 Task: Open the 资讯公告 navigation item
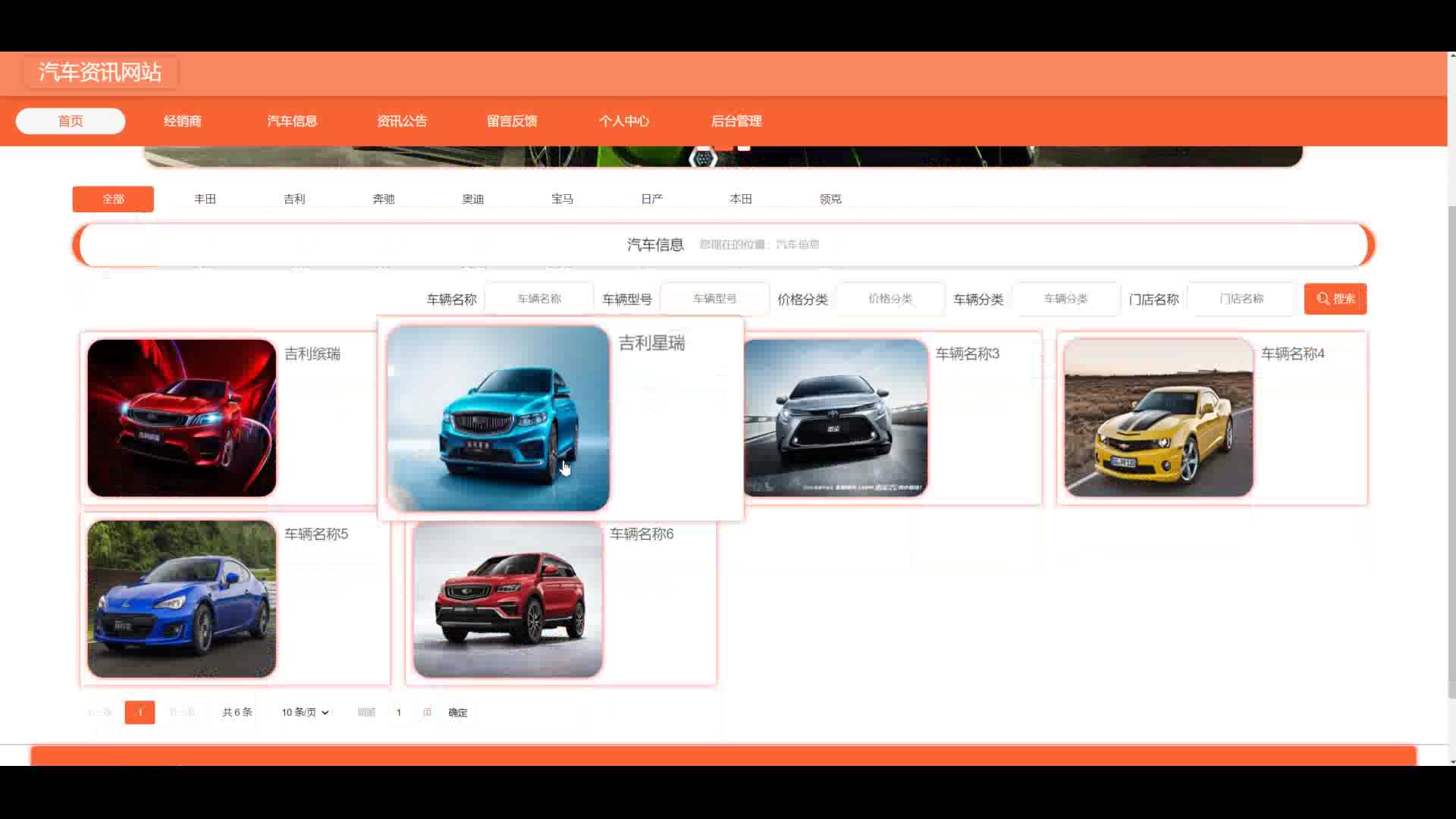tap(402, 121)
